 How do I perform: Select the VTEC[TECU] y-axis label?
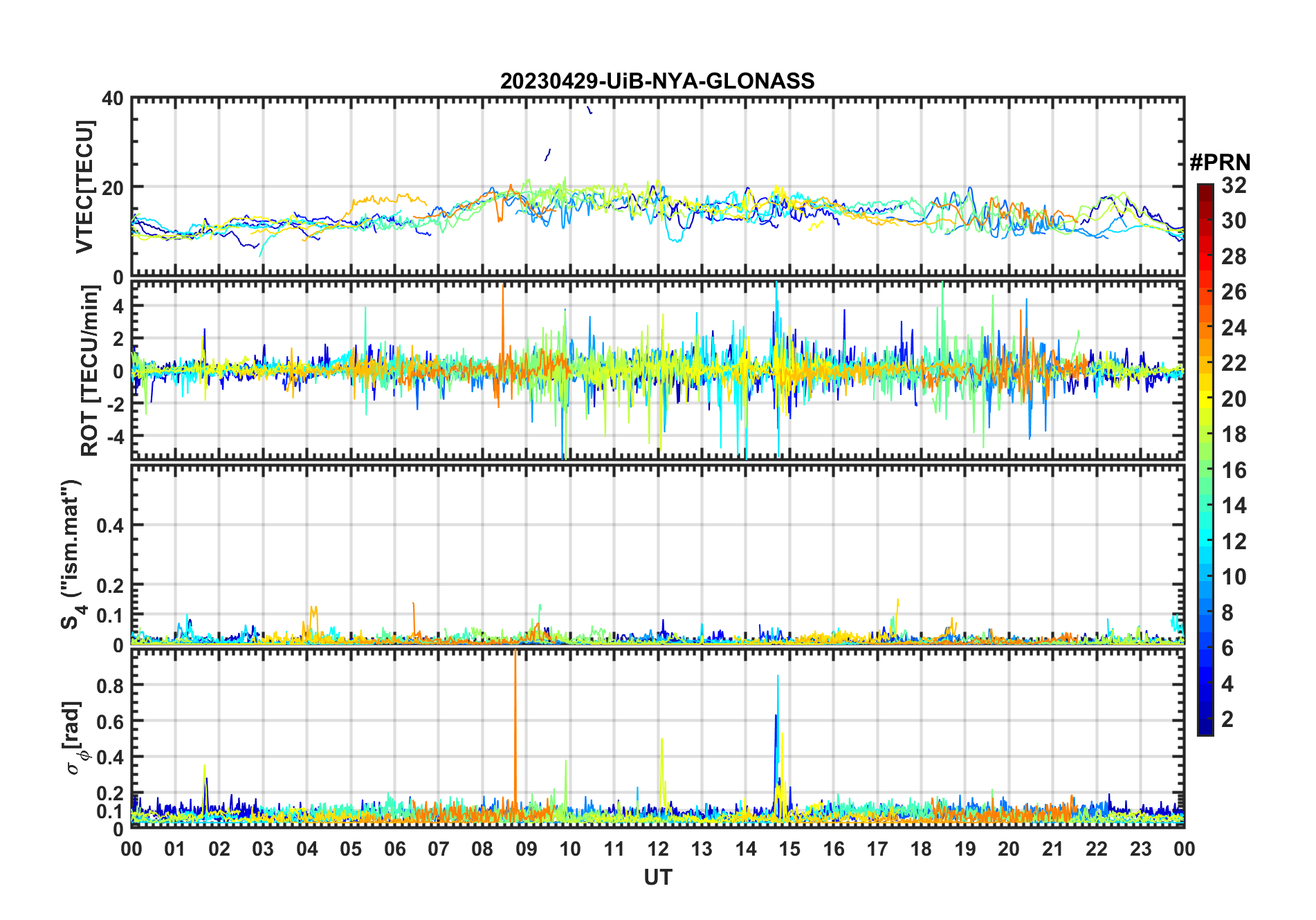pos(84,187)
